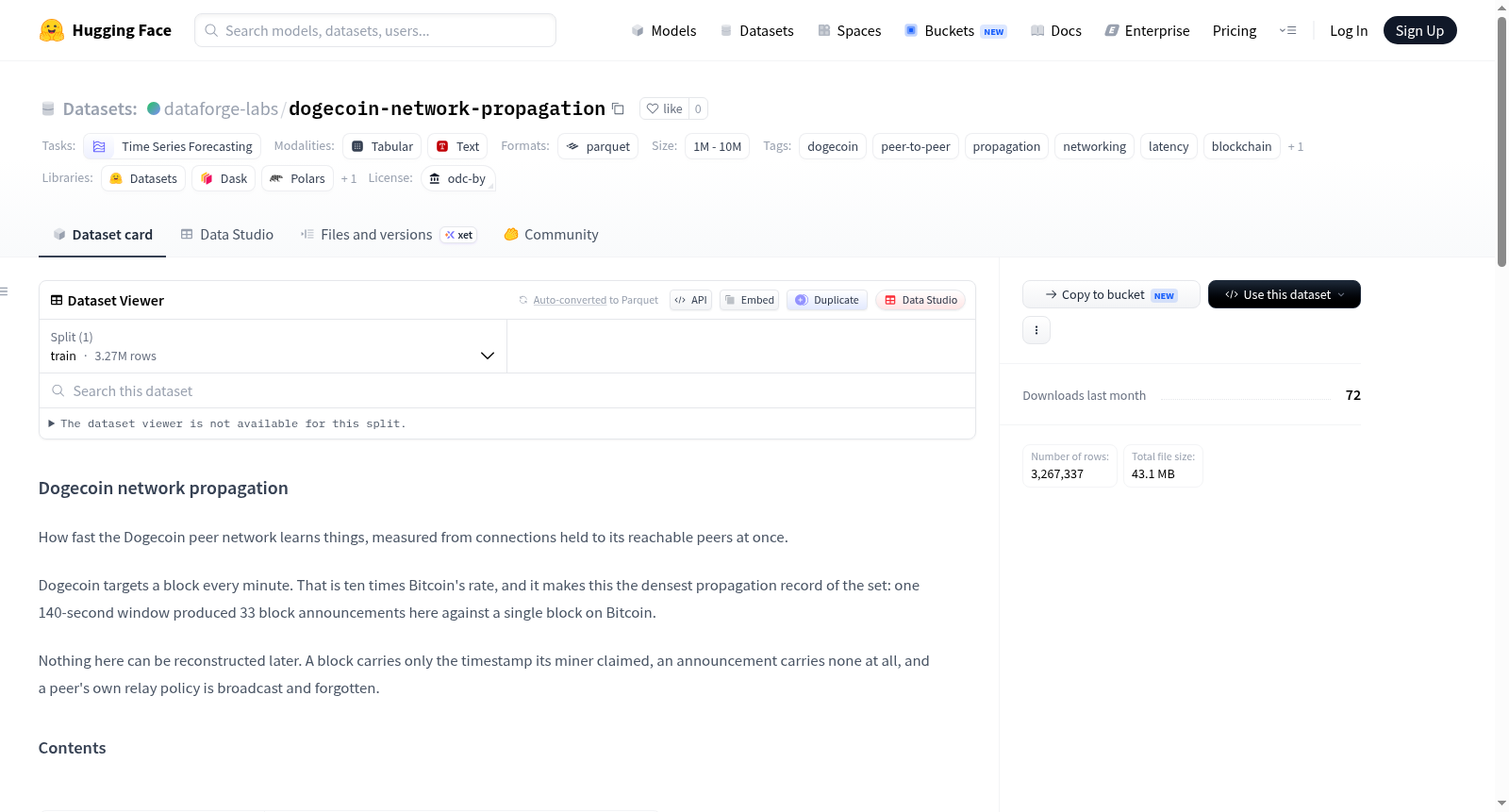
Task: Click the 3,267,337 number of rows value
Action: (x=1057, y=474)
